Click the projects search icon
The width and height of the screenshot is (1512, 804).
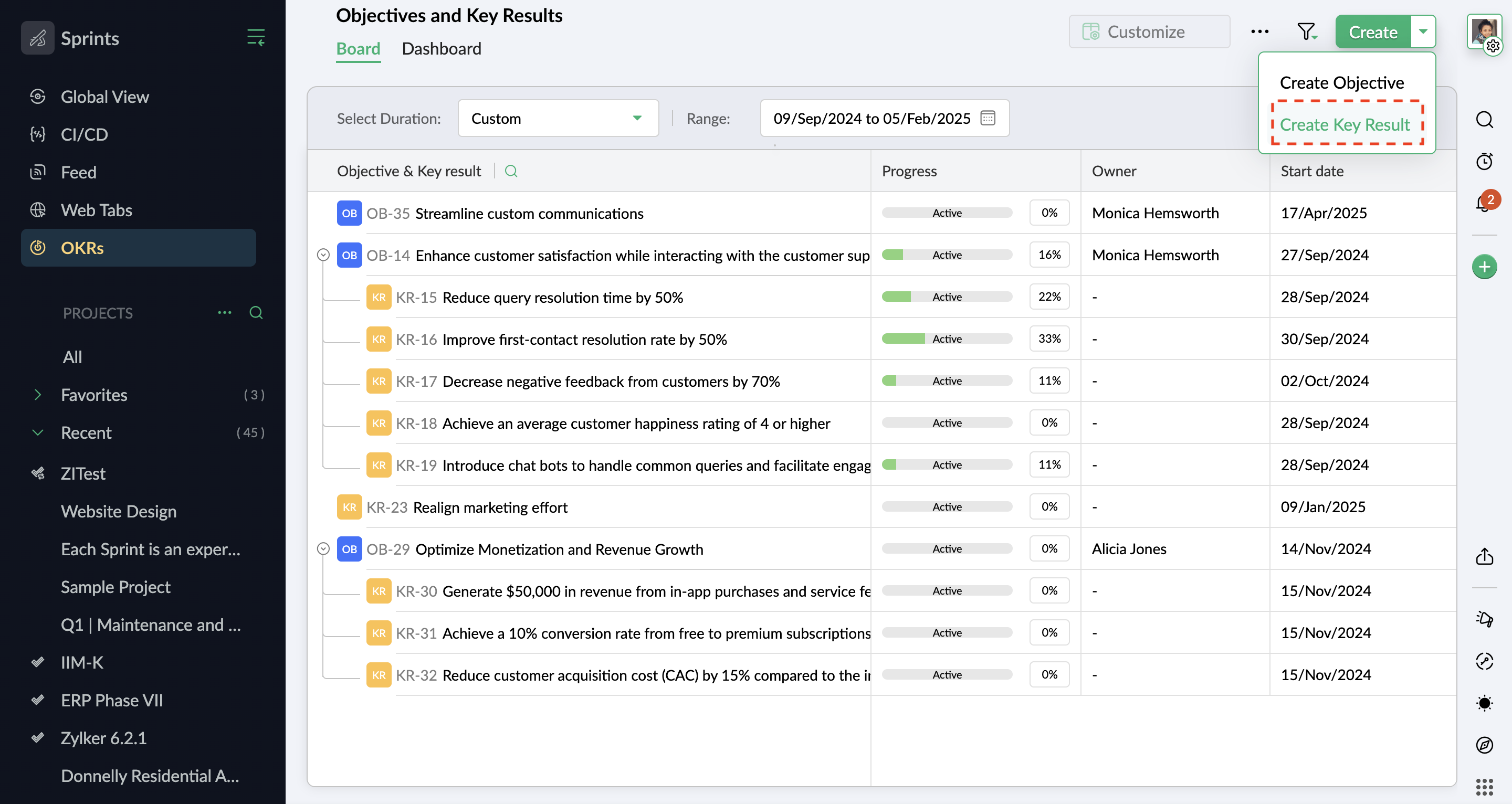click(256, 313)
